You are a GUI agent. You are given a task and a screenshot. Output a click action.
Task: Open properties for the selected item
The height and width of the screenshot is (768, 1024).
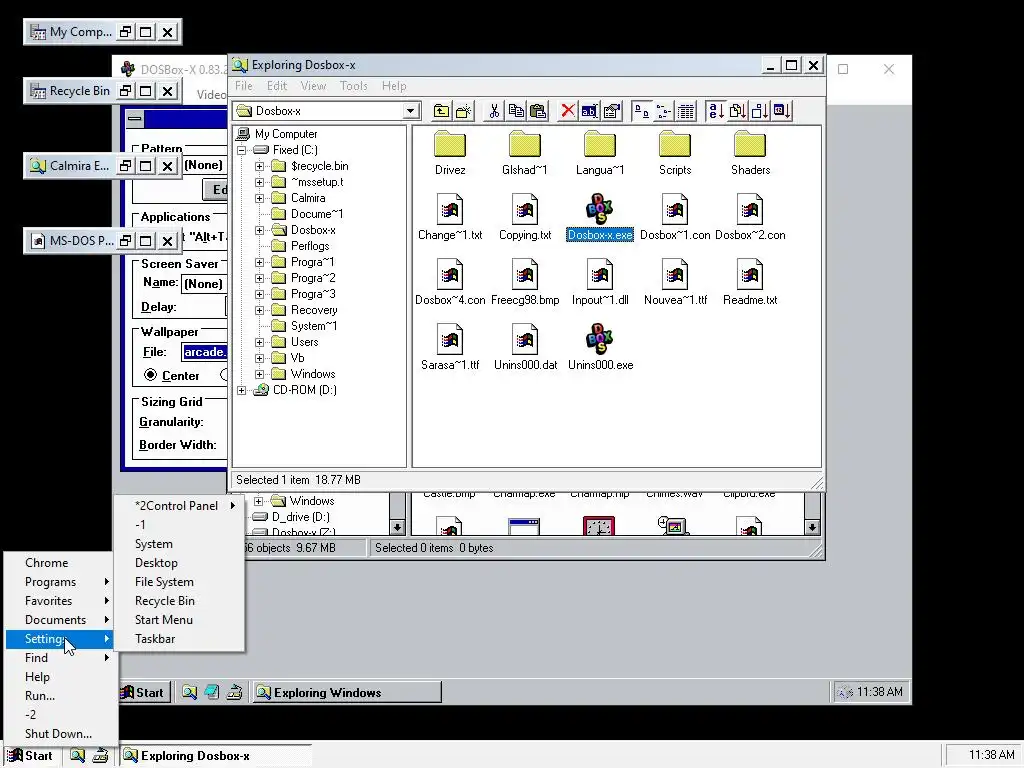click(x=611, y=111)
